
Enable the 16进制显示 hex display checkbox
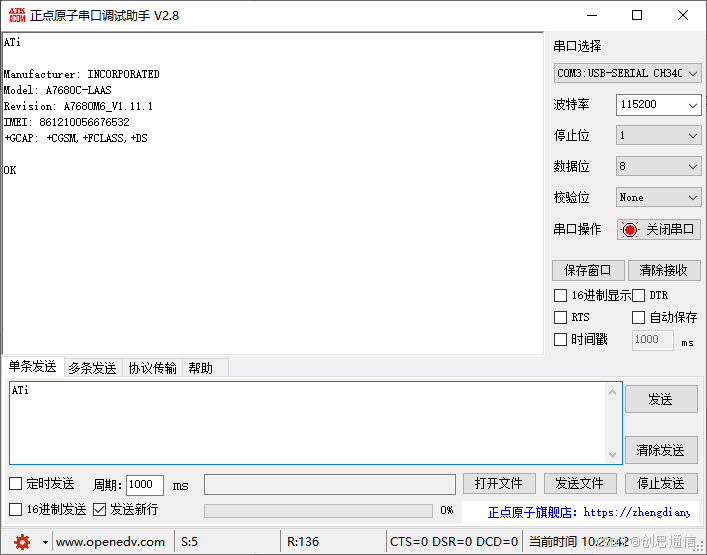560,295
